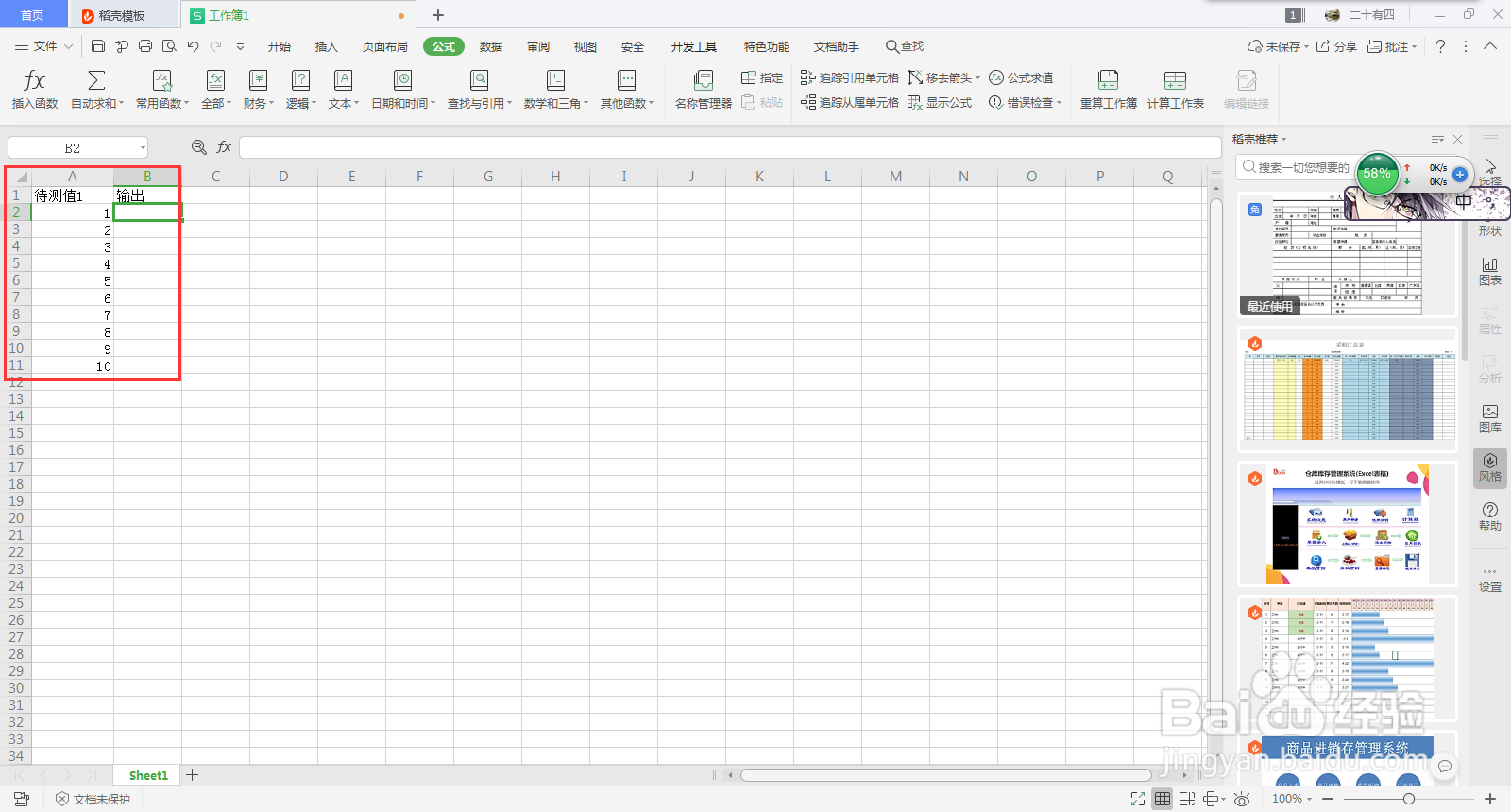Image resolution: width=1511 pixels, height=812 pixels.
Task: Select the Sheet1 sheet tab
Action: [x=148, y=775]
